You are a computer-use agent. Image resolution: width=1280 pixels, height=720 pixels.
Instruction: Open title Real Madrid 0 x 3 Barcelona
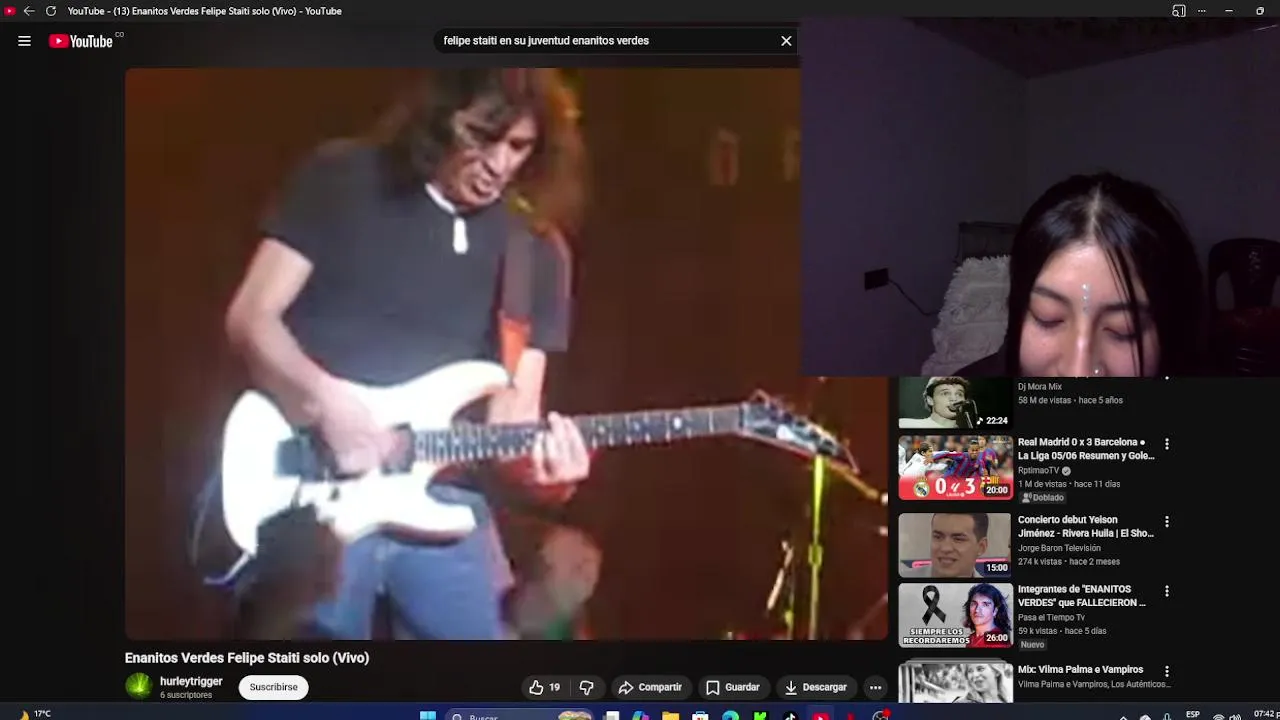(1086, 448)
